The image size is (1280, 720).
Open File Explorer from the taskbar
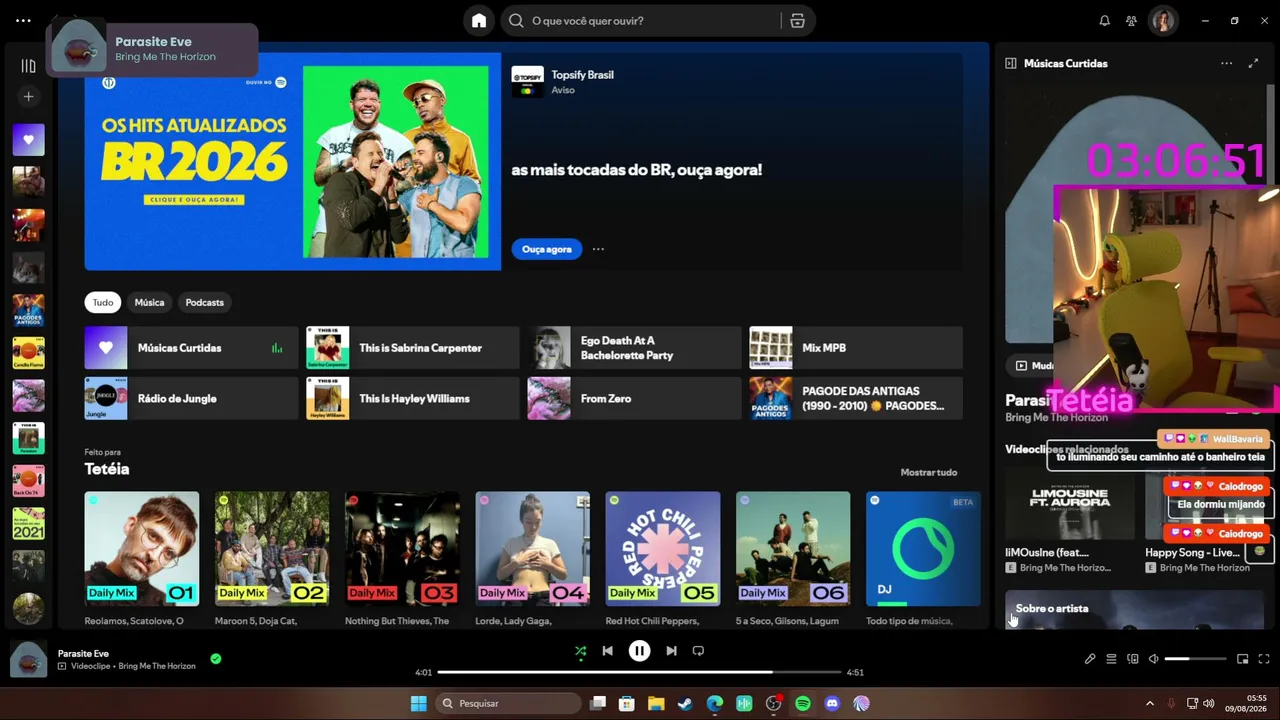(x=656, y=703)
